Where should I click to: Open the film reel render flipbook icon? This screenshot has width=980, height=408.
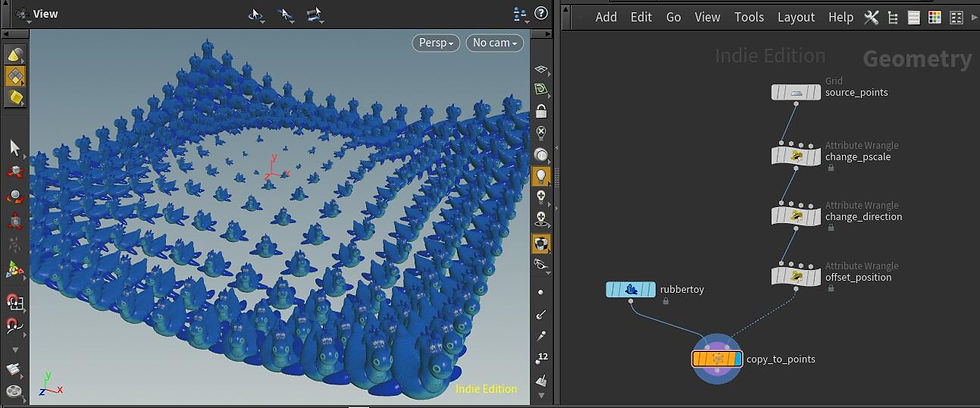click(x=14, y=392)
